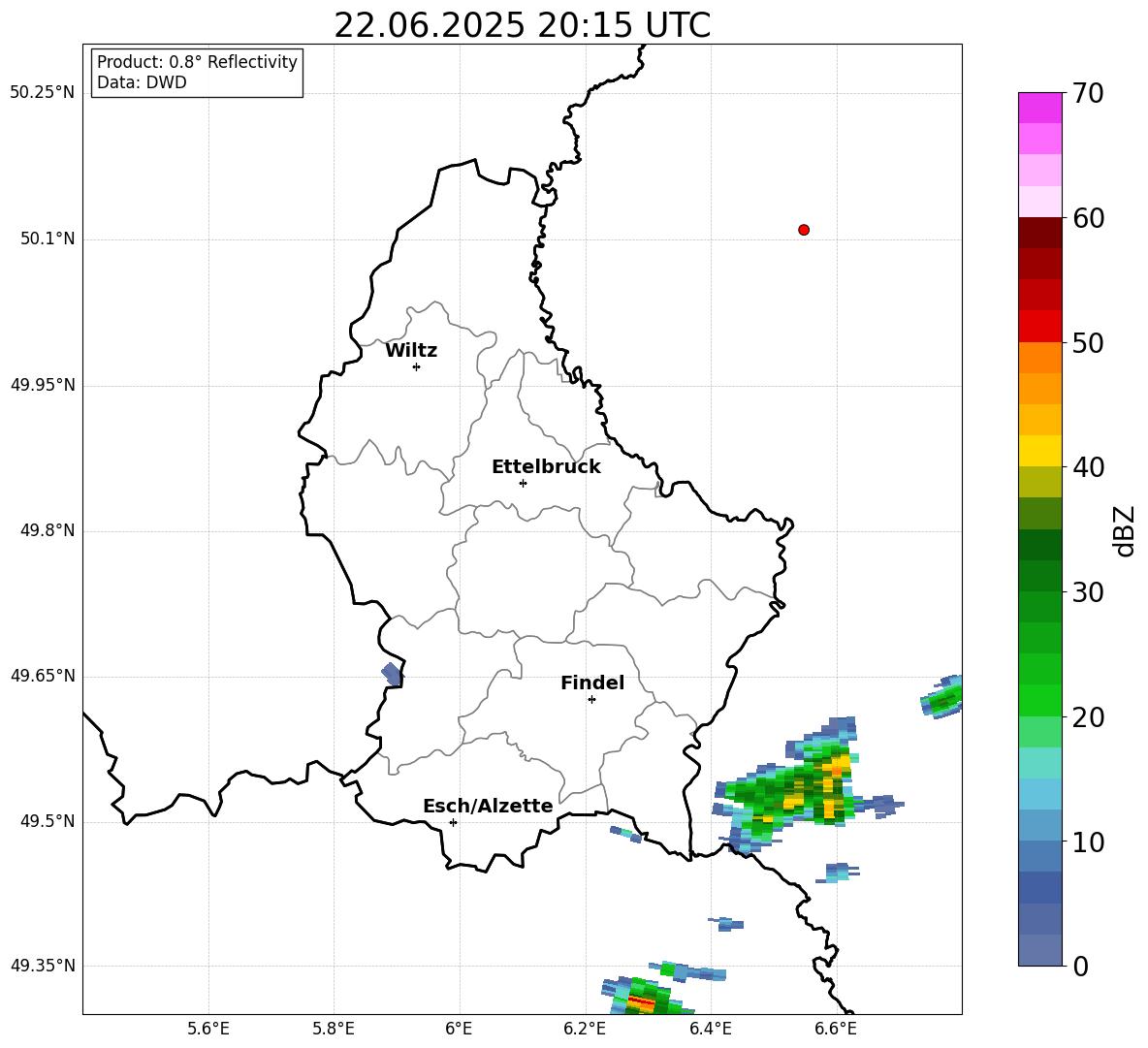Click the plot title 22.06.2025 20:15 UTC

point(522,25)
